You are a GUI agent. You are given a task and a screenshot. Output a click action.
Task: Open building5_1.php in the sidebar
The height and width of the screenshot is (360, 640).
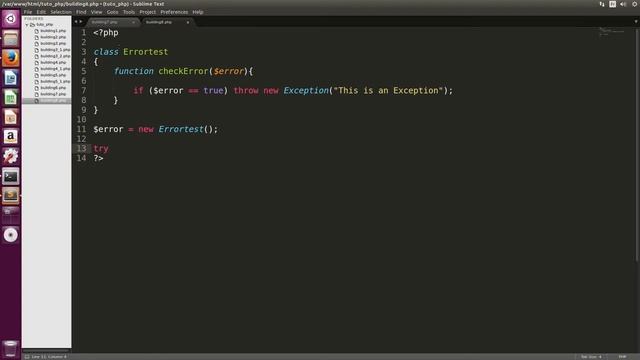pos(55,81)
